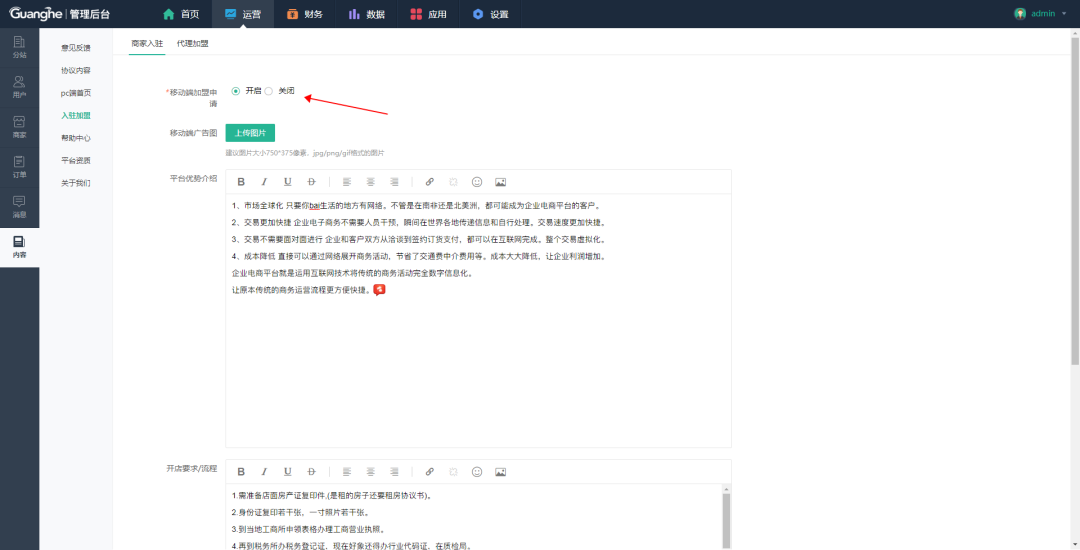Insert link in 平台优势介绍 editor

pos(430,182)
